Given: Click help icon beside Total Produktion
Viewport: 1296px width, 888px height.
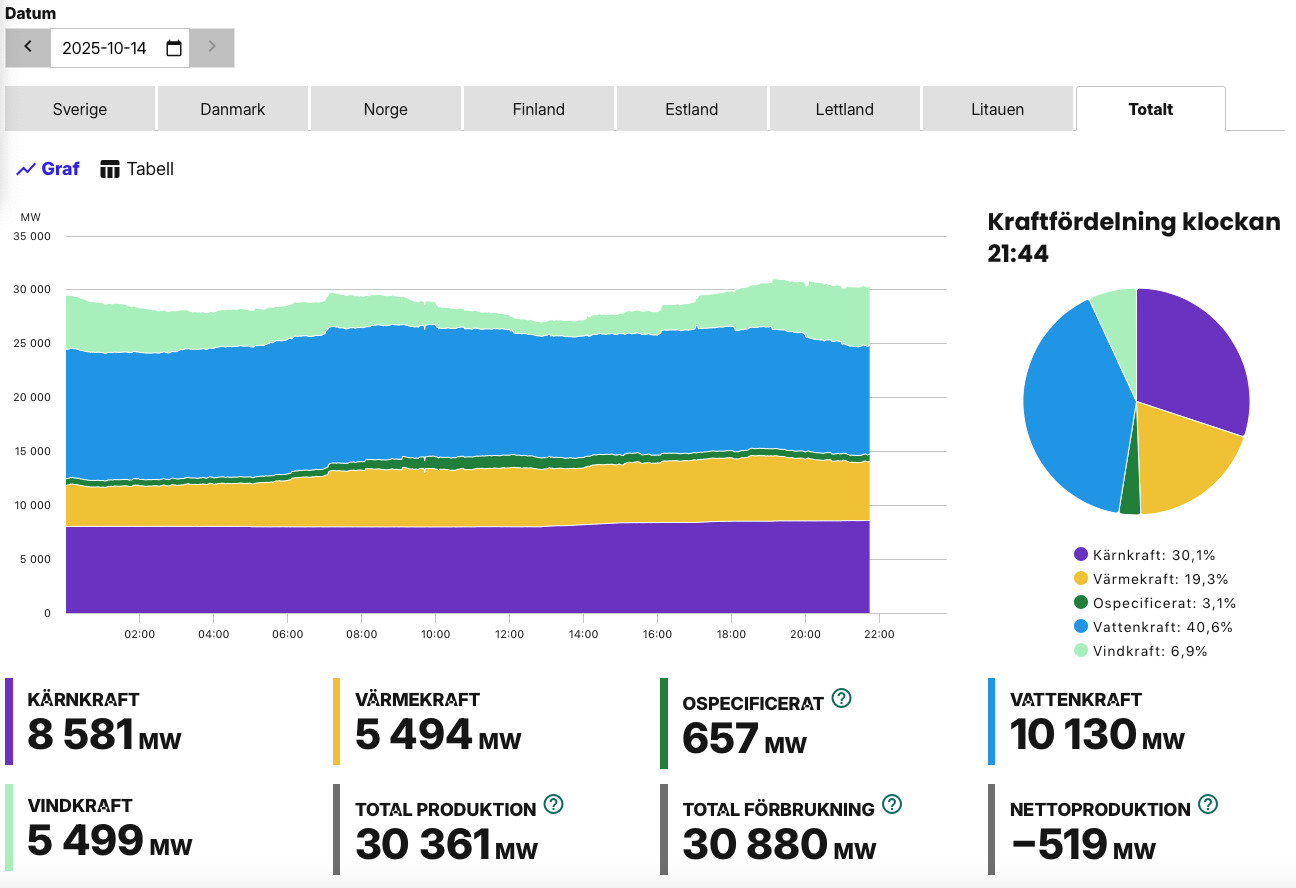Looking at the screenshot, I should pos(554,804).
